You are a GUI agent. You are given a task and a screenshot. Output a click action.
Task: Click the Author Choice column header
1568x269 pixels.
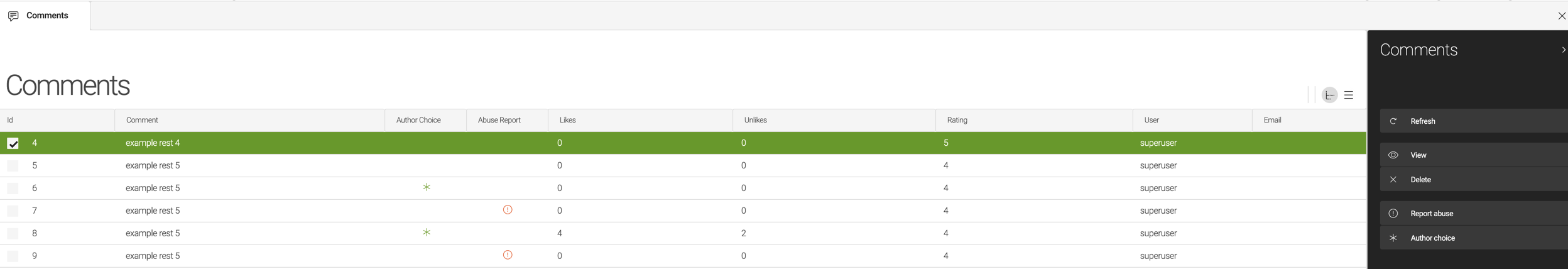coord(418,120)
